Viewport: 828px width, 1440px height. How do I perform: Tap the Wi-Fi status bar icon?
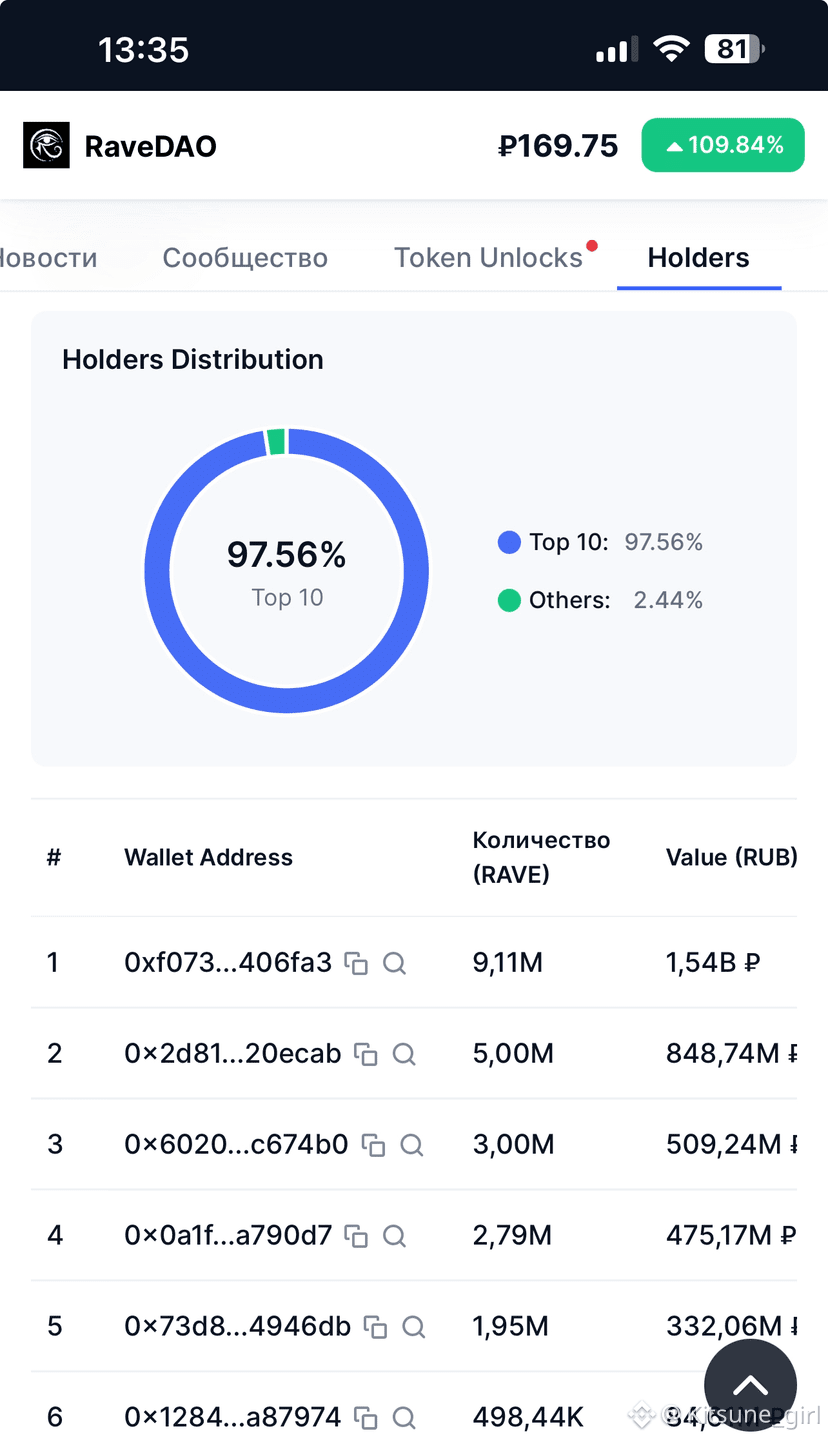[672, 48]
